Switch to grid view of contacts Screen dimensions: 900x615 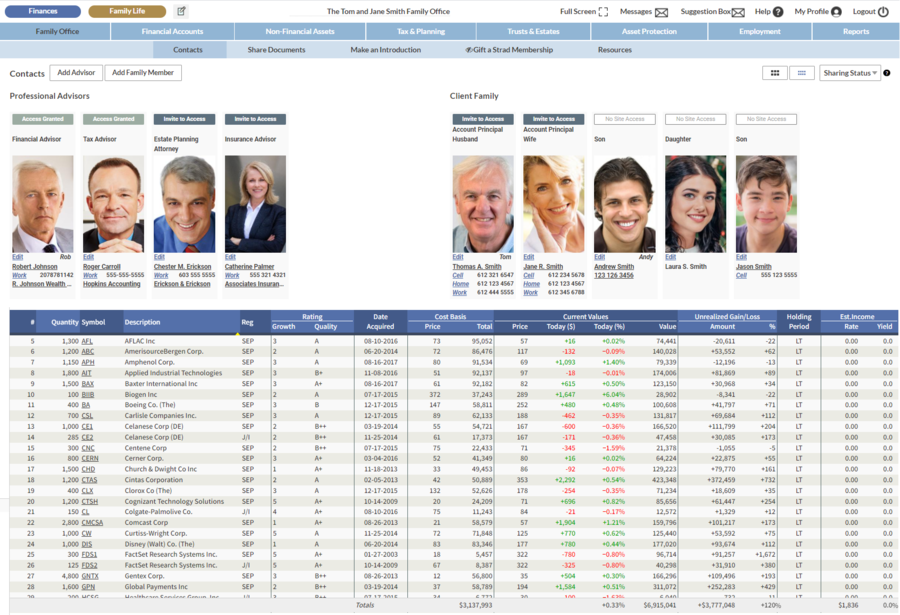click(x=774, y=73)
